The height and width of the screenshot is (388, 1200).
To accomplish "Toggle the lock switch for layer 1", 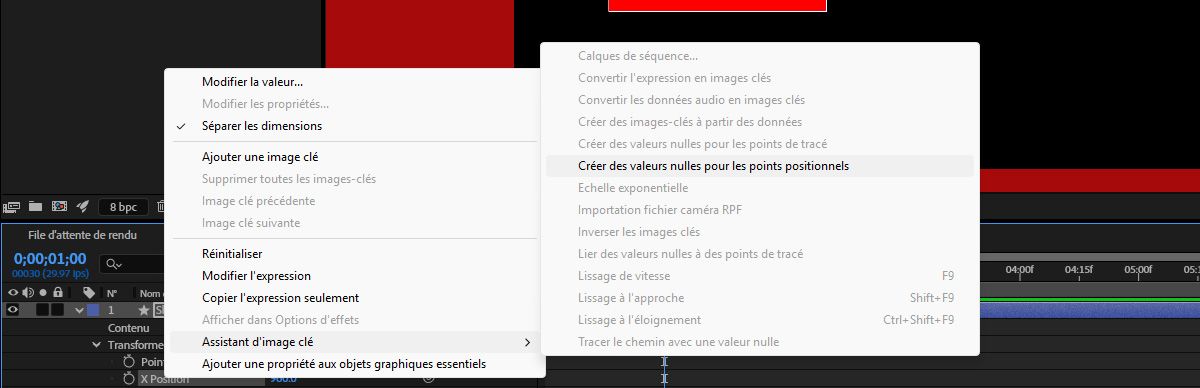I will tap(58, 310).
